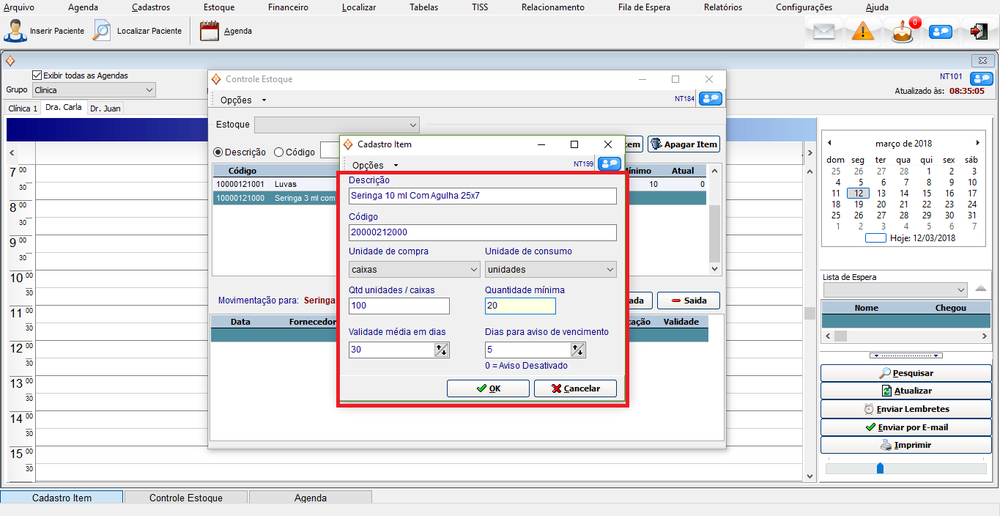
Task: Click the Enviar Lembretes button
Action: [x=906, y=409]
